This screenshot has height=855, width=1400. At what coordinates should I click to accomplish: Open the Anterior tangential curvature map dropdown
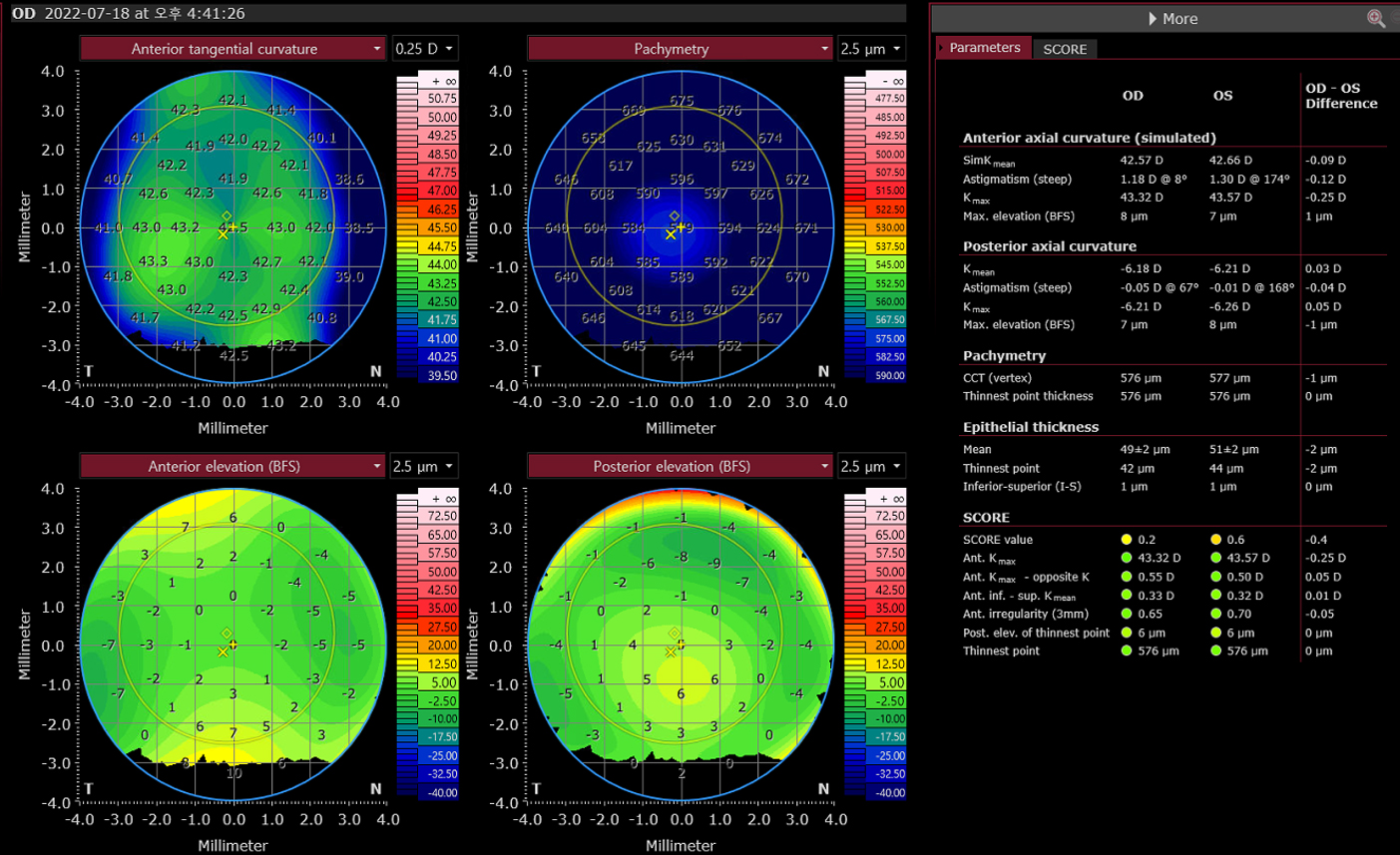(x=233, y=48)
